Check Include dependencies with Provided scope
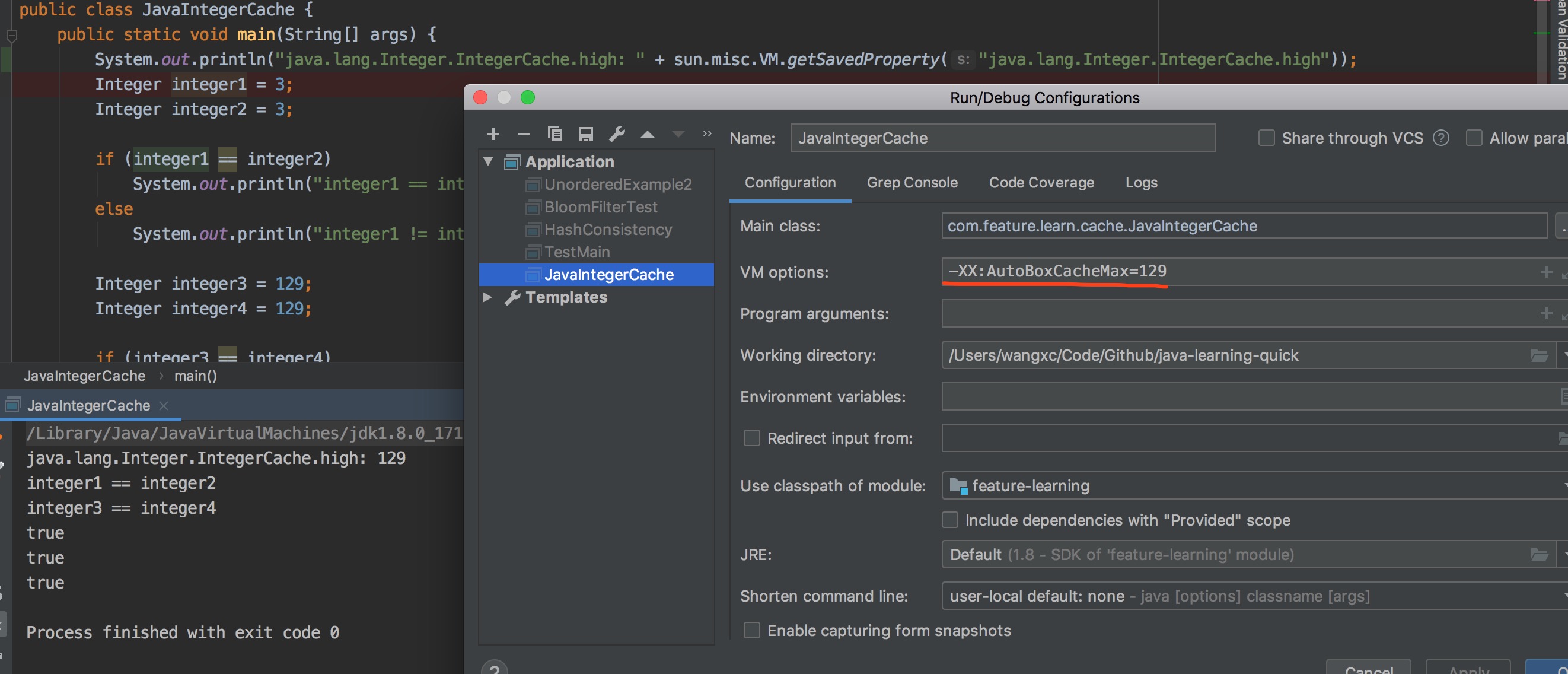This screenshot has height=674, width=1568. (x=949, y=520)
